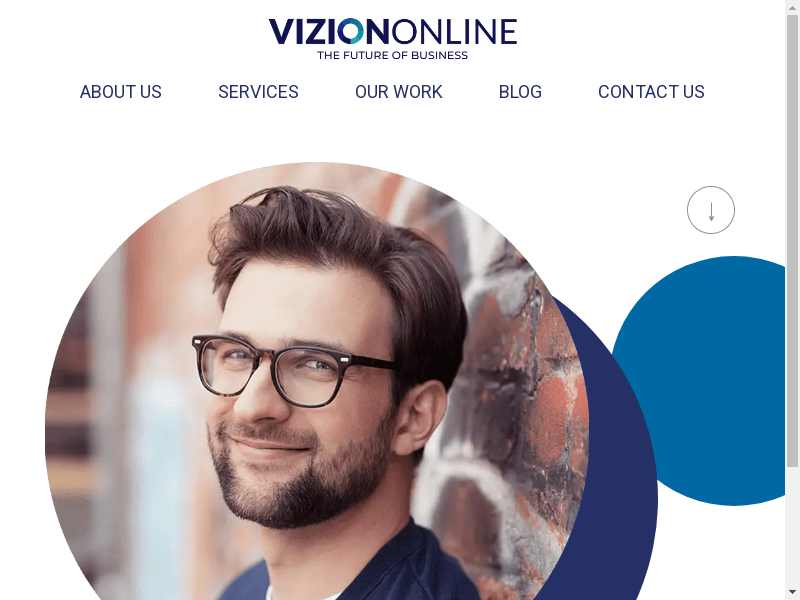Click 'The Future of Business' tagline
Image resolution: width=800 pixels, height=600 pixels.
click(392, 55)
